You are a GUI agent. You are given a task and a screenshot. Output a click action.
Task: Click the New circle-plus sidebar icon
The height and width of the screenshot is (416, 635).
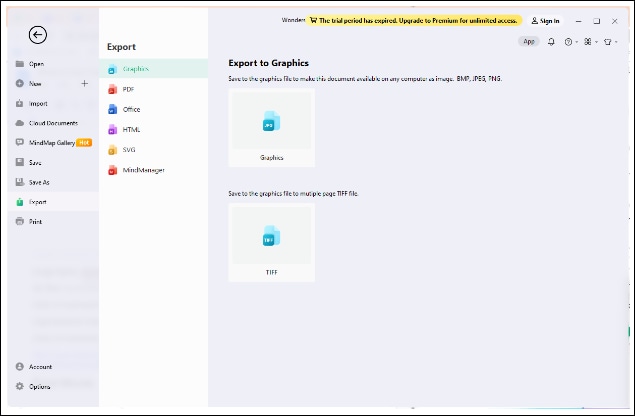click(19, 83)
